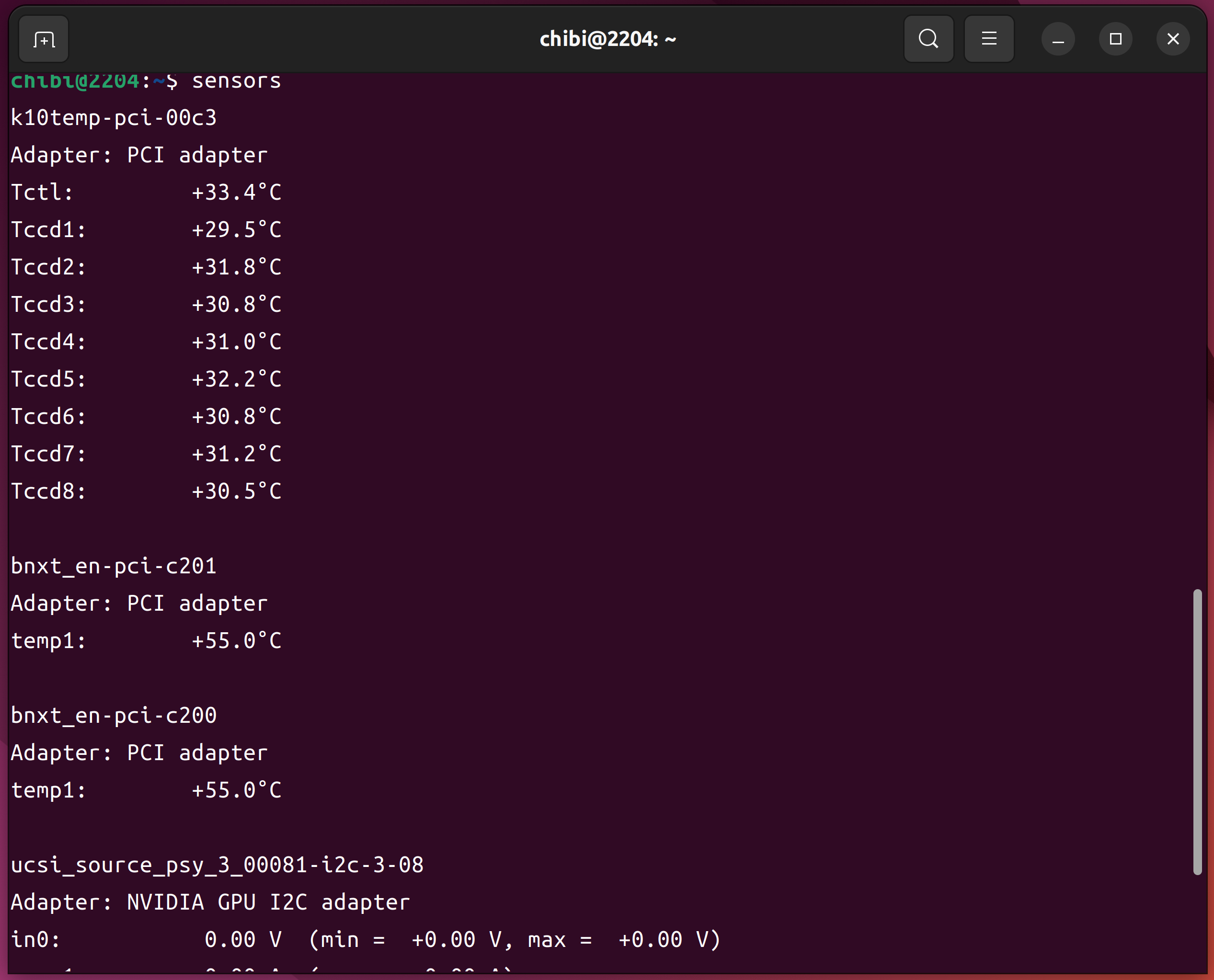
Task: Click the in0 0.00 V reading
Action: 243,939
